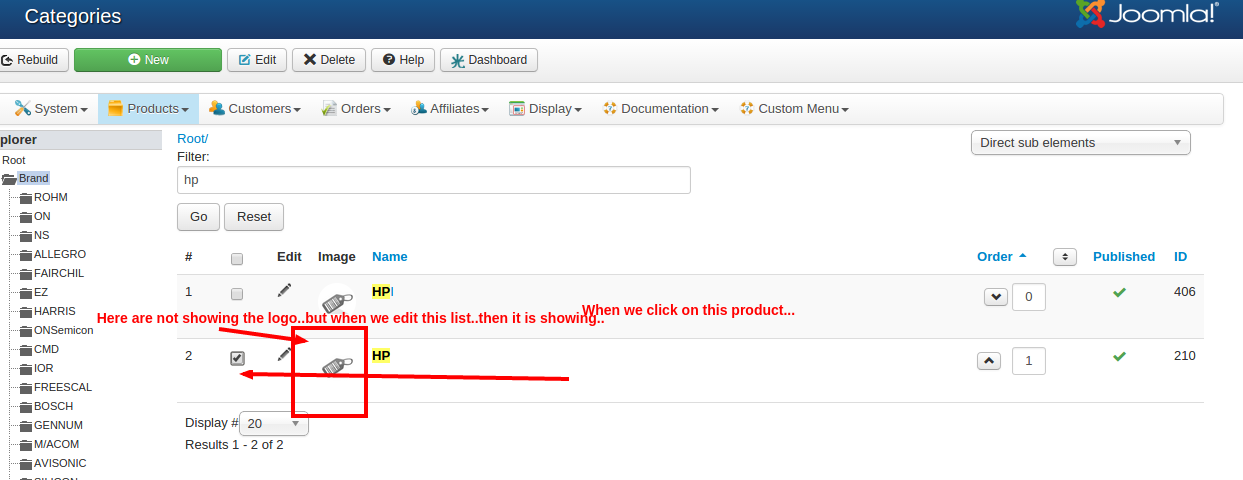Open the Help button
The image size is (1243, 480).
click(x=403, y=60)
